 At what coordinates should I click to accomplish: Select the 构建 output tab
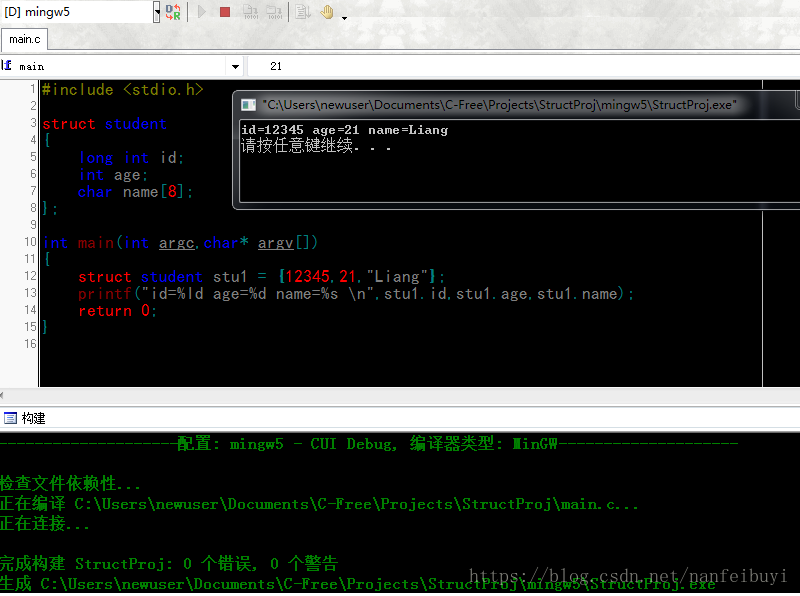coord(33,418)
